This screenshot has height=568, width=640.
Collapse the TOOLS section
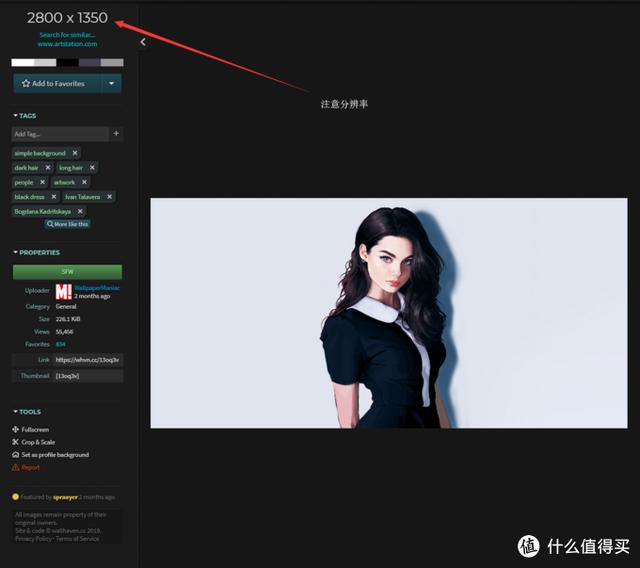pyautogui.click(x=27, y=412)
